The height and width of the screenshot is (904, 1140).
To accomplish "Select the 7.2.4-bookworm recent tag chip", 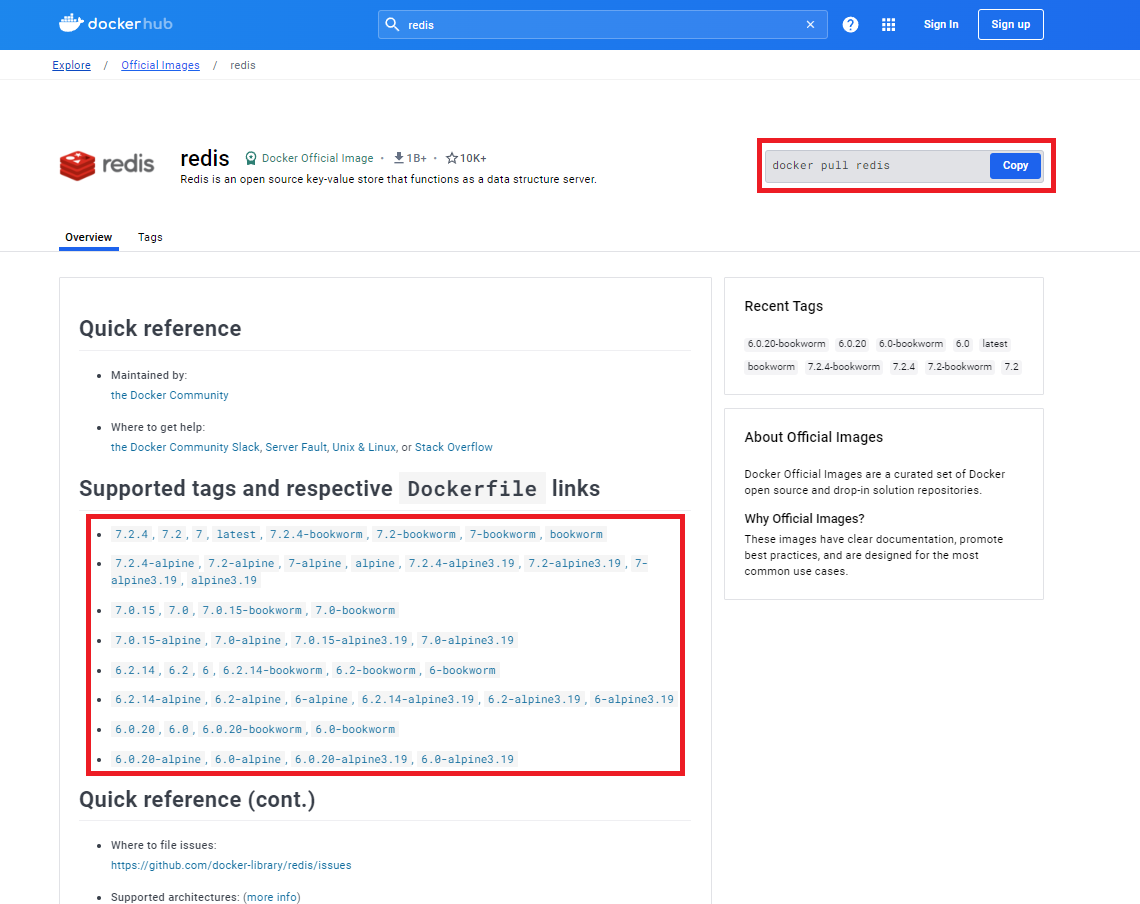I will pyautogui.click(x=843, y=367).
